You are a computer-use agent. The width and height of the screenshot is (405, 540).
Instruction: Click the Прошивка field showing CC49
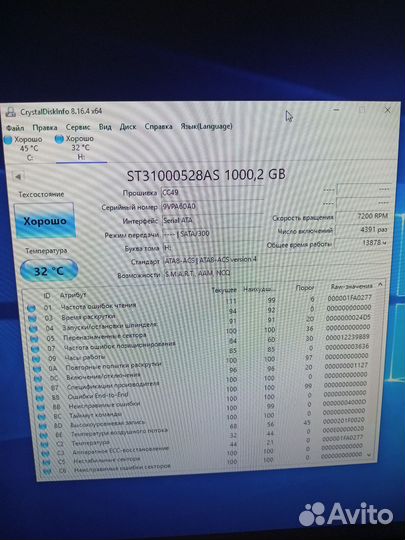[x=212, y=192]
